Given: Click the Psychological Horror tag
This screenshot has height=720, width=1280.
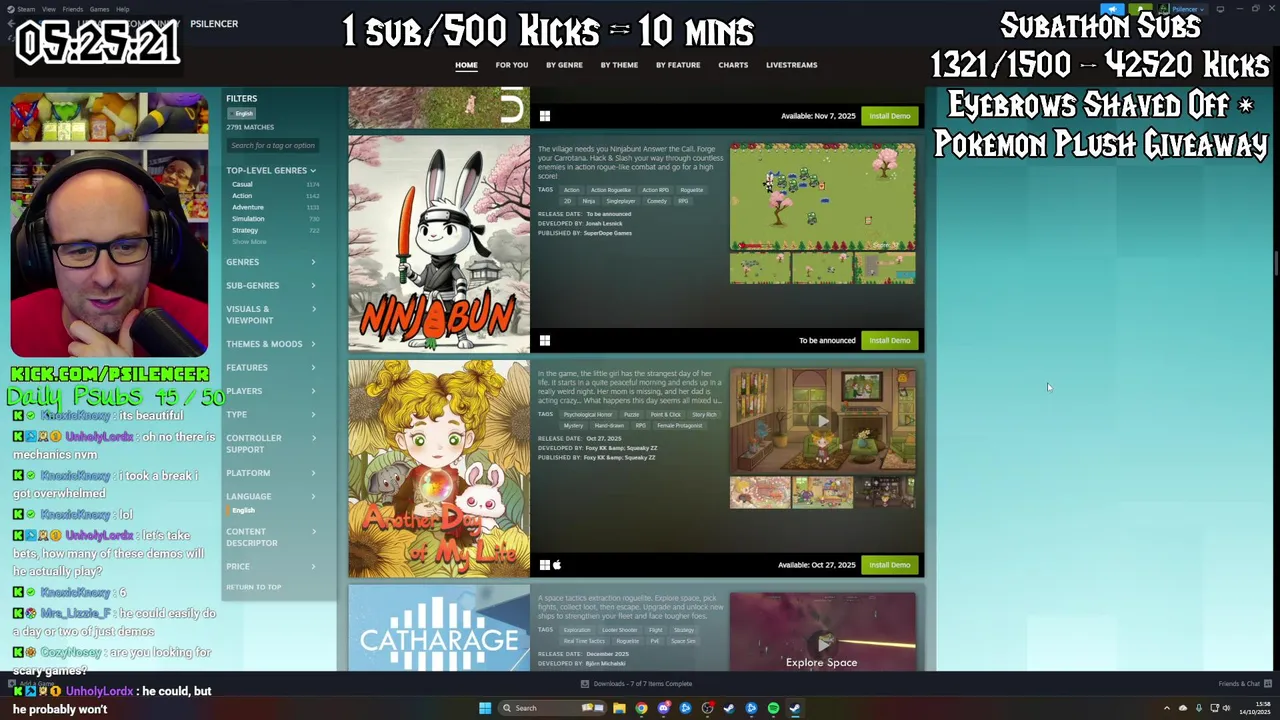Looking at the screenshot, I should 587,415.
